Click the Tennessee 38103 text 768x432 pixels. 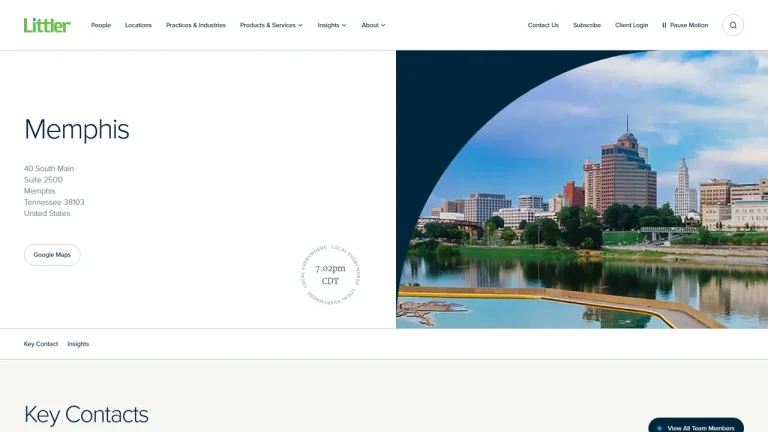pyautogui.click(x=54, y=202)
